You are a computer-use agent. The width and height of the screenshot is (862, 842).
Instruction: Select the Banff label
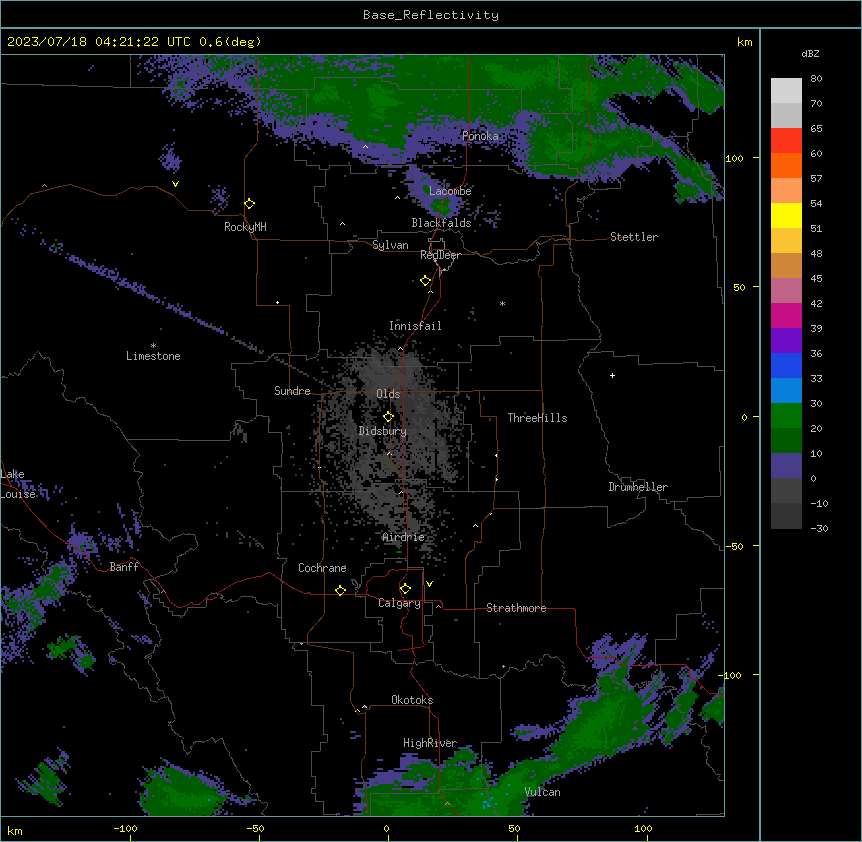(124, 567)
